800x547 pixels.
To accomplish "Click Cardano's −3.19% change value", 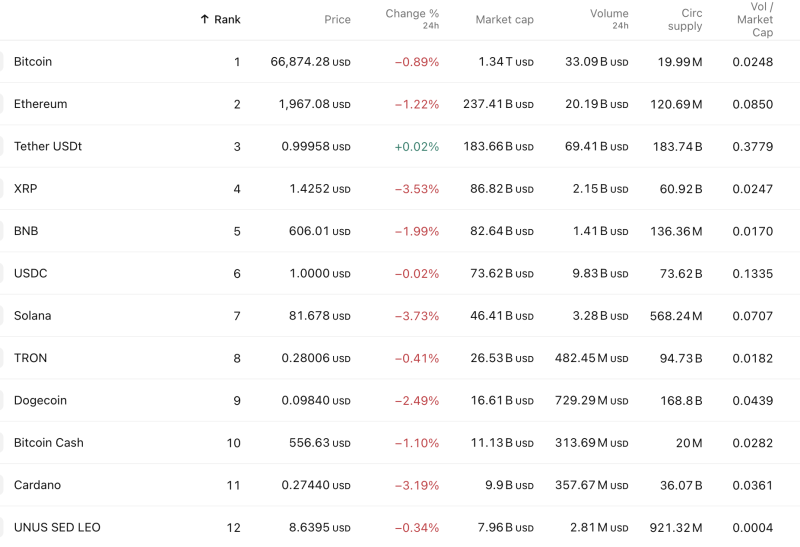I will point(417,485).
